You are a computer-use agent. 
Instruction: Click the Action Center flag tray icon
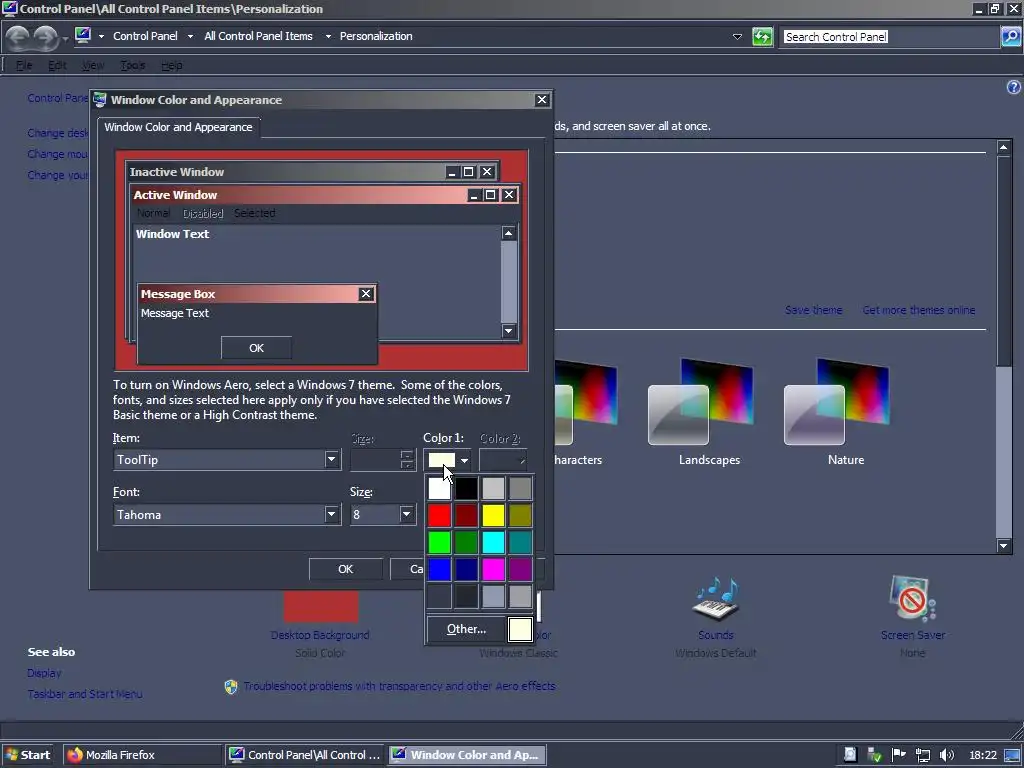coord(899,754)
